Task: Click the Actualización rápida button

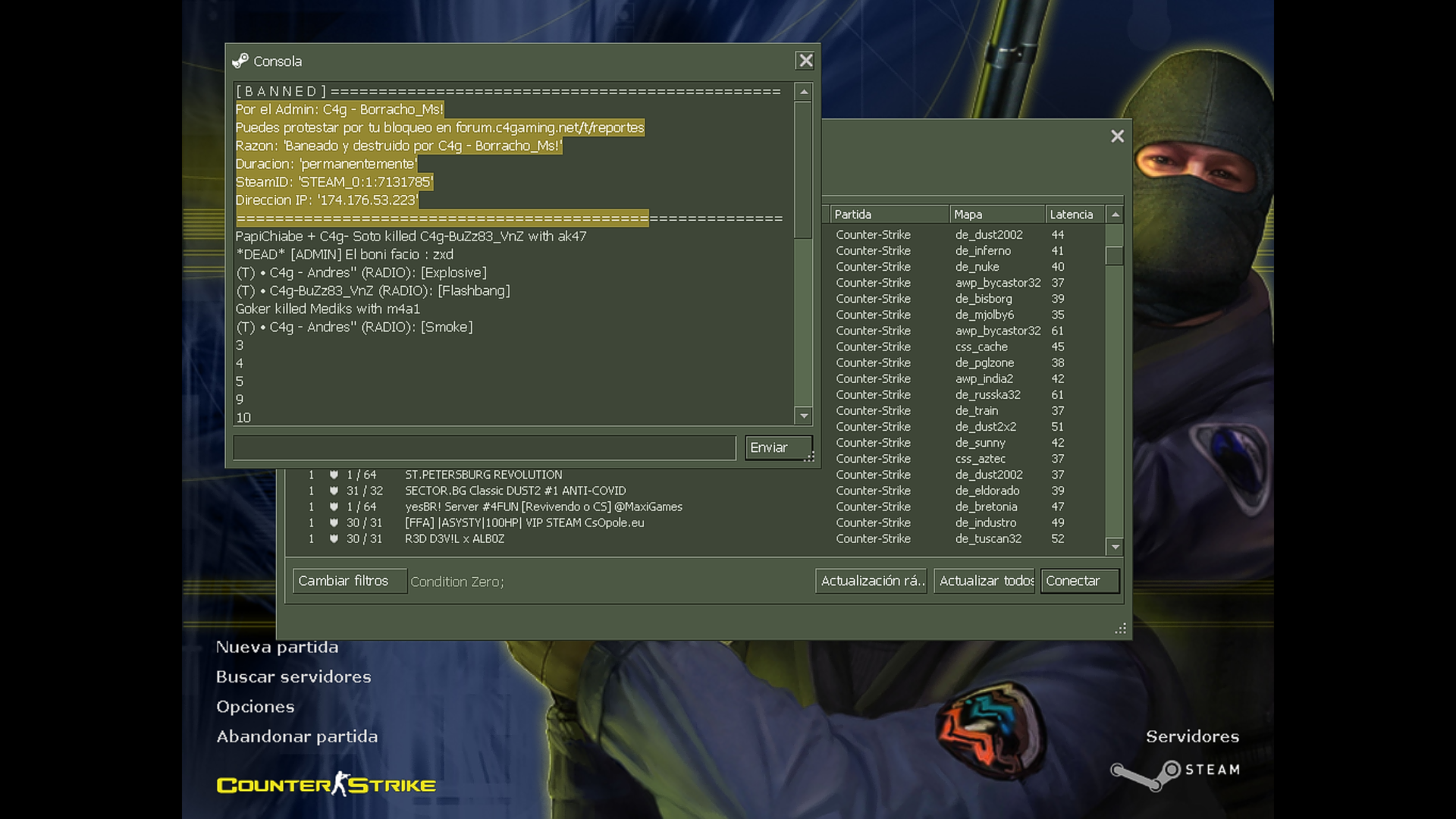Action: tap(871, 581)
